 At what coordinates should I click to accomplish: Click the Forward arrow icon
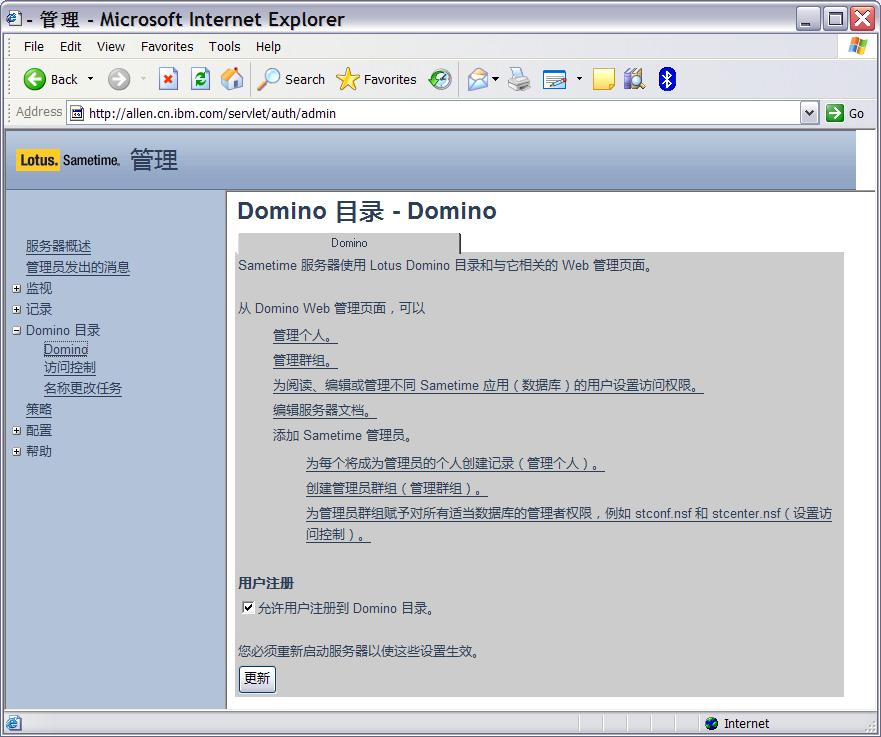coord(119,79)
